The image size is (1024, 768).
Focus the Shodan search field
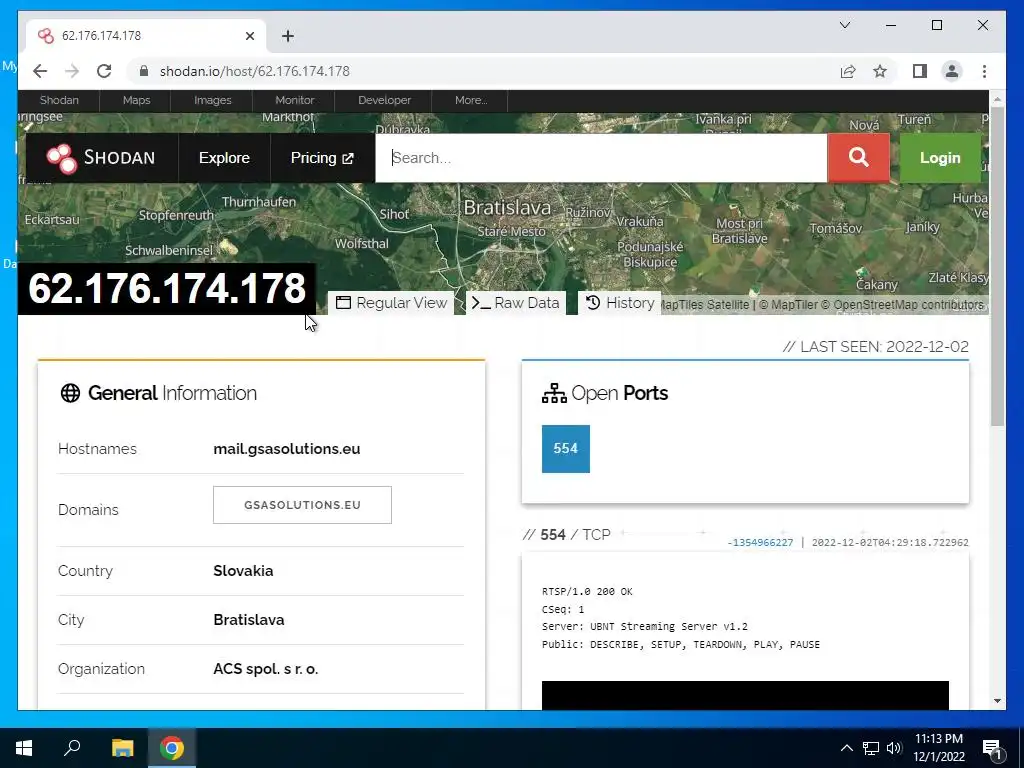coord(601,158)
